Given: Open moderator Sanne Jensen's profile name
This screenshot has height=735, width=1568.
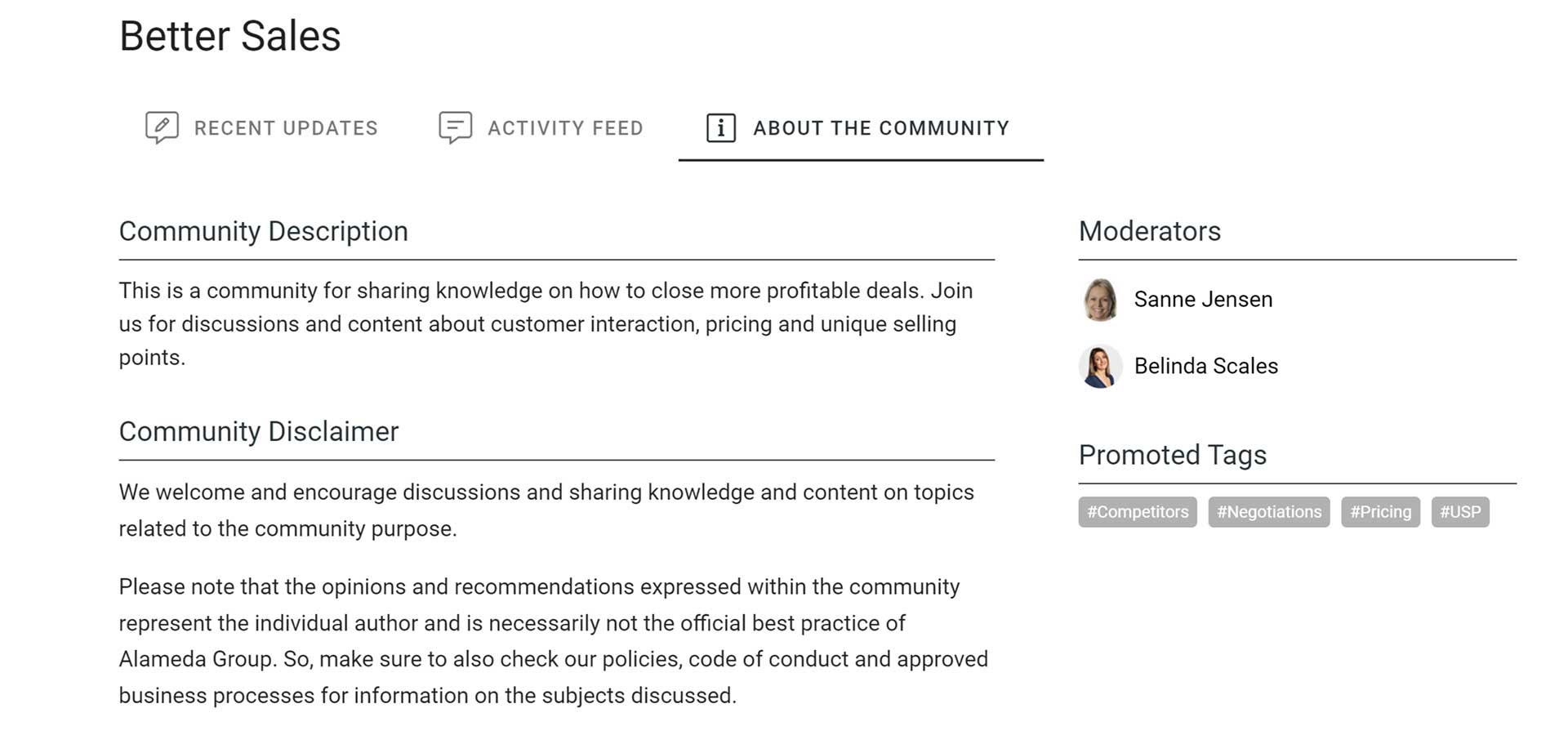Looking at the screenshot, I should pos(1203,300).
